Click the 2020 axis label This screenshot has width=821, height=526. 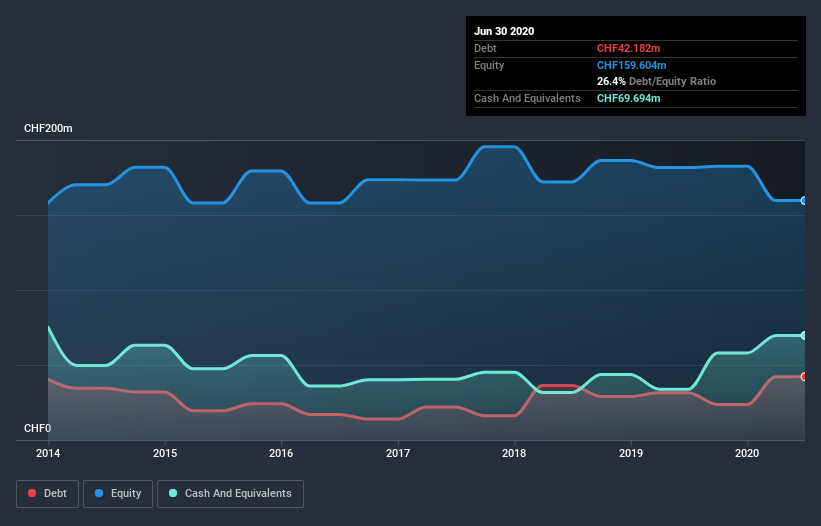pos(747,453)
